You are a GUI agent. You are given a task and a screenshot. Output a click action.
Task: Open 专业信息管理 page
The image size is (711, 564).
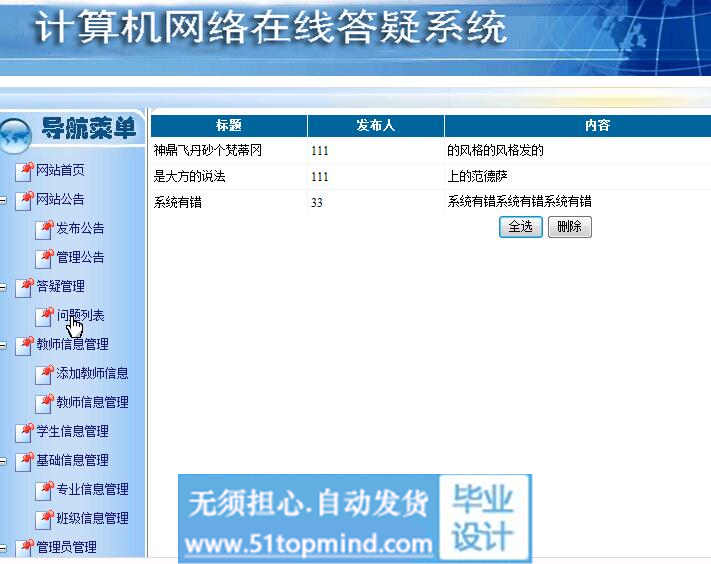click(x=93, y=490)
